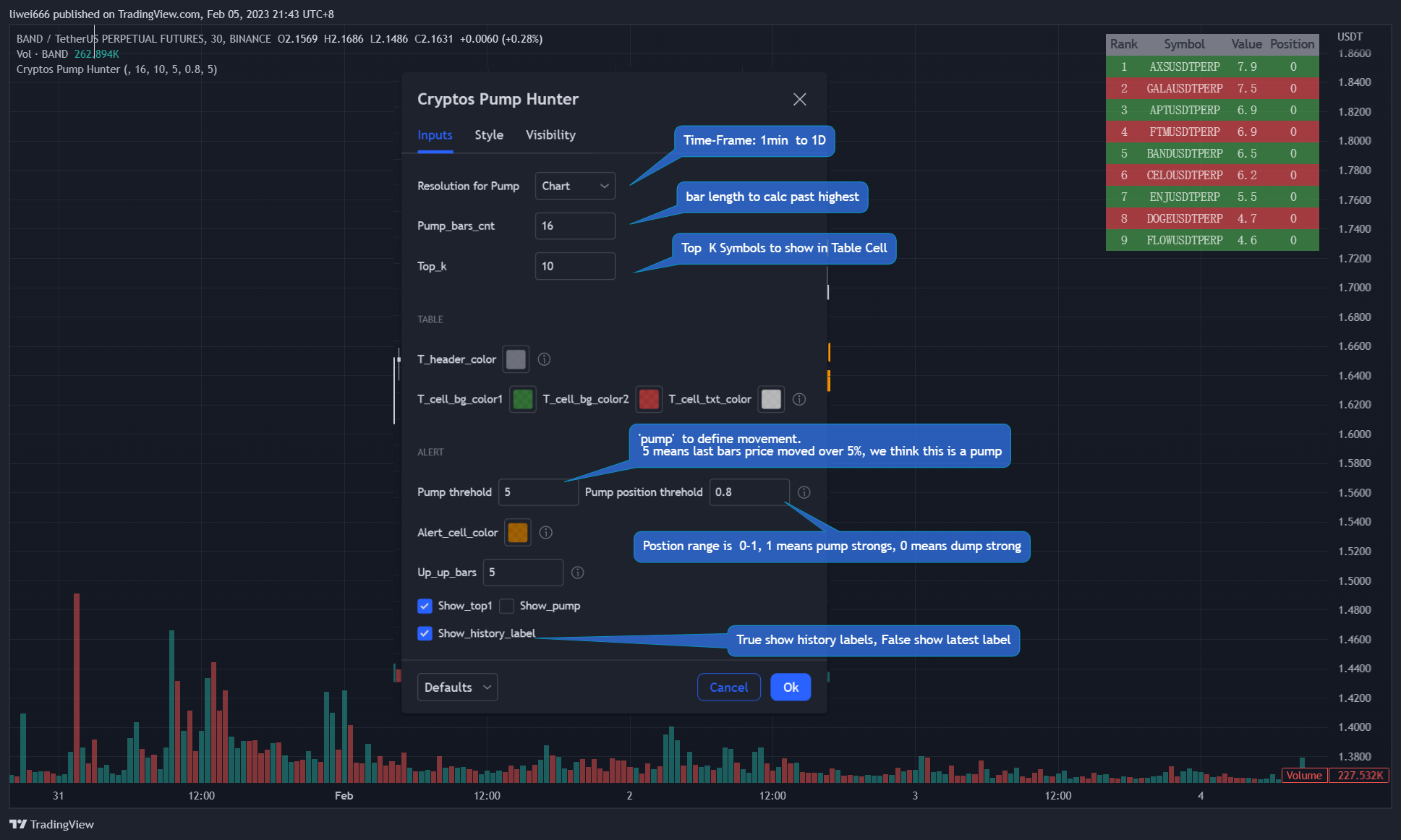Screen dimensions: 1401x840
Task: Click the Vol · BAND legend line
Action: pyautogui.click(x=67, y=54)
